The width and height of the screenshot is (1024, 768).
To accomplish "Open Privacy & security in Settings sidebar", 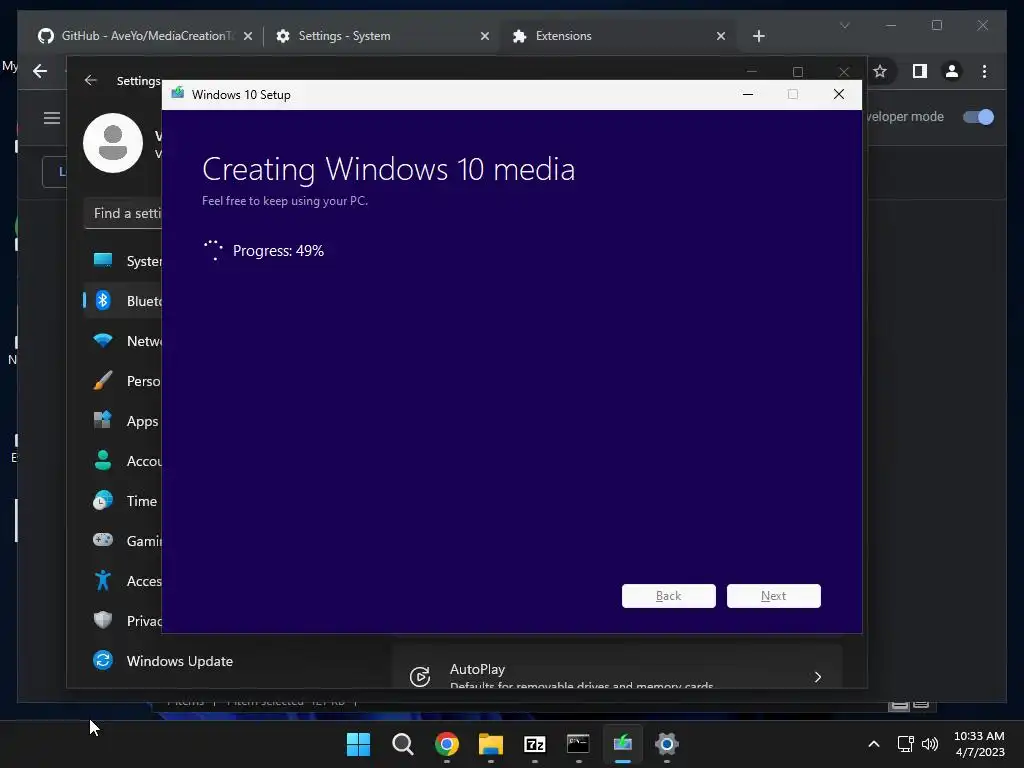I will [x=123, y=621].
